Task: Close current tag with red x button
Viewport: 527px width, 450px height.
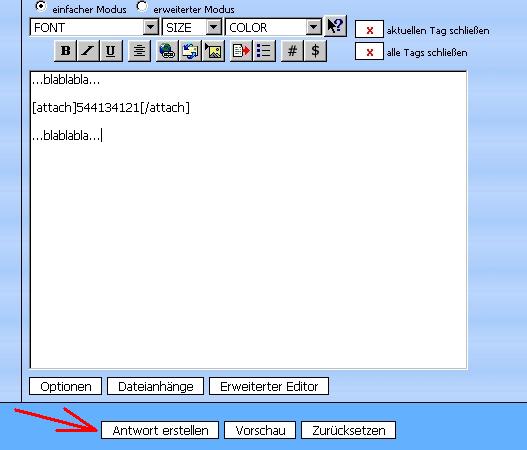Action: point(369,30)
